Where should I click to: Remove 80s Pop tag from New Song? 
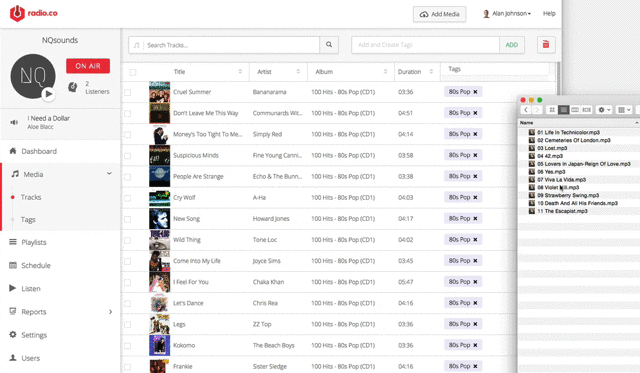tap(475, 219)
